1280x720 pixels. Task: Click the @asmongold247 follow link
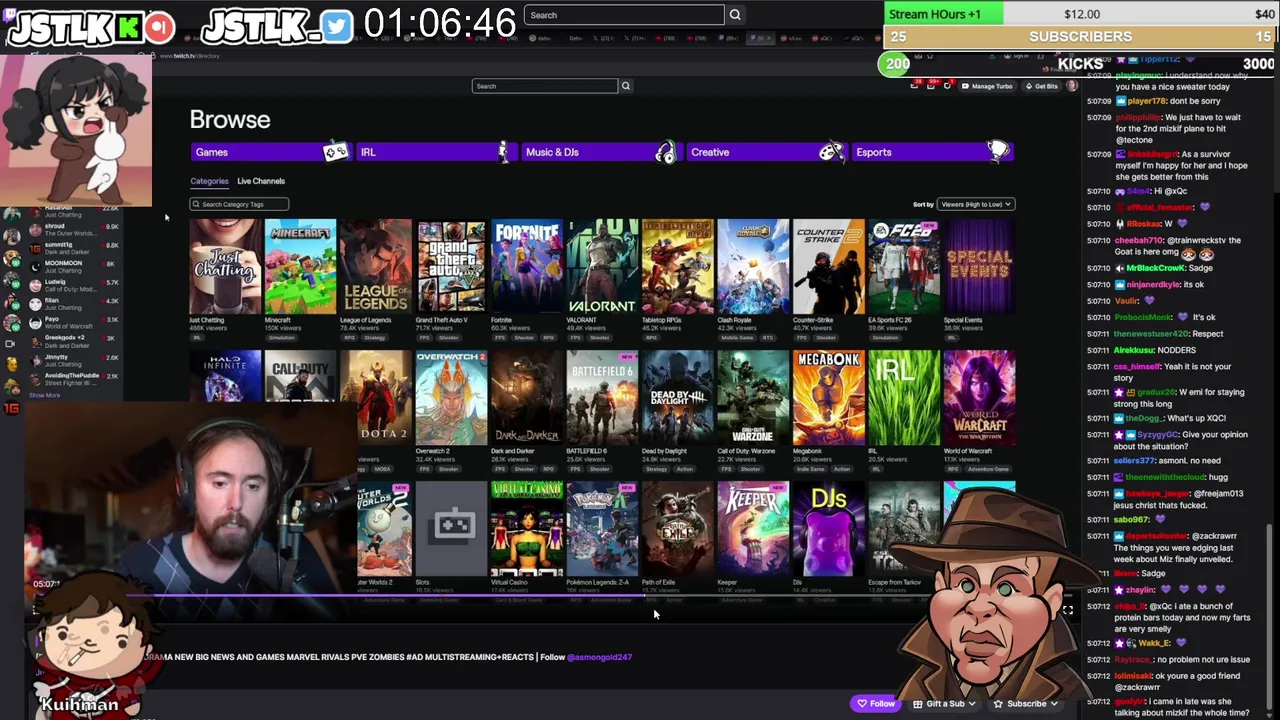tap(599, 657)
